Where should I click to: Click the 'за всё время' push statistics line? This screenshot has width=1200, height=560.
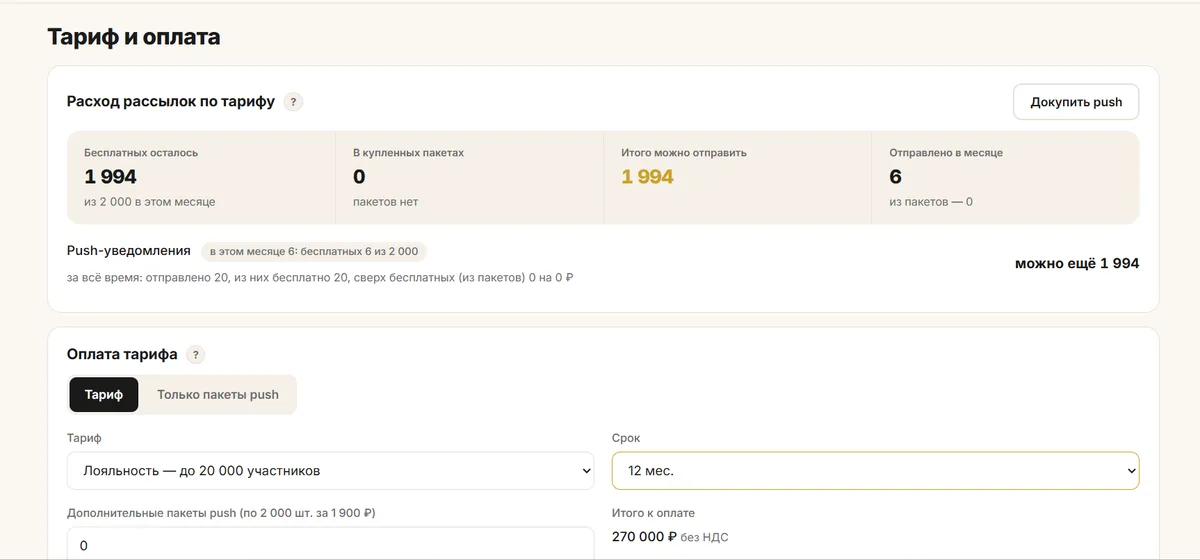[x=320, y=277]
